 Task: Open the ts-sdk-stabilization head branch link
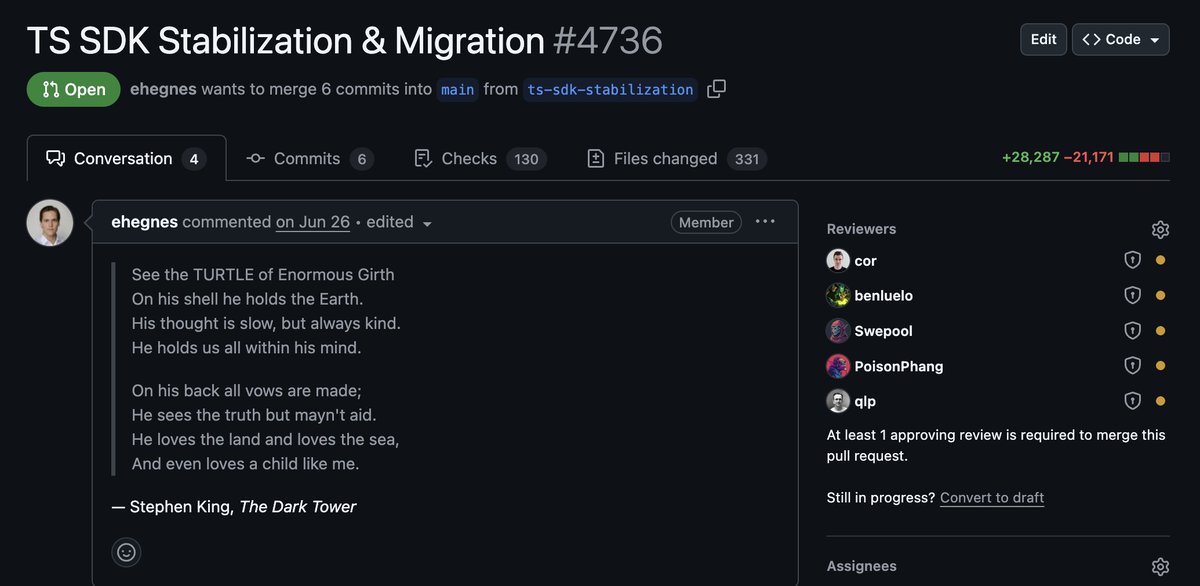tap(610, 89)
